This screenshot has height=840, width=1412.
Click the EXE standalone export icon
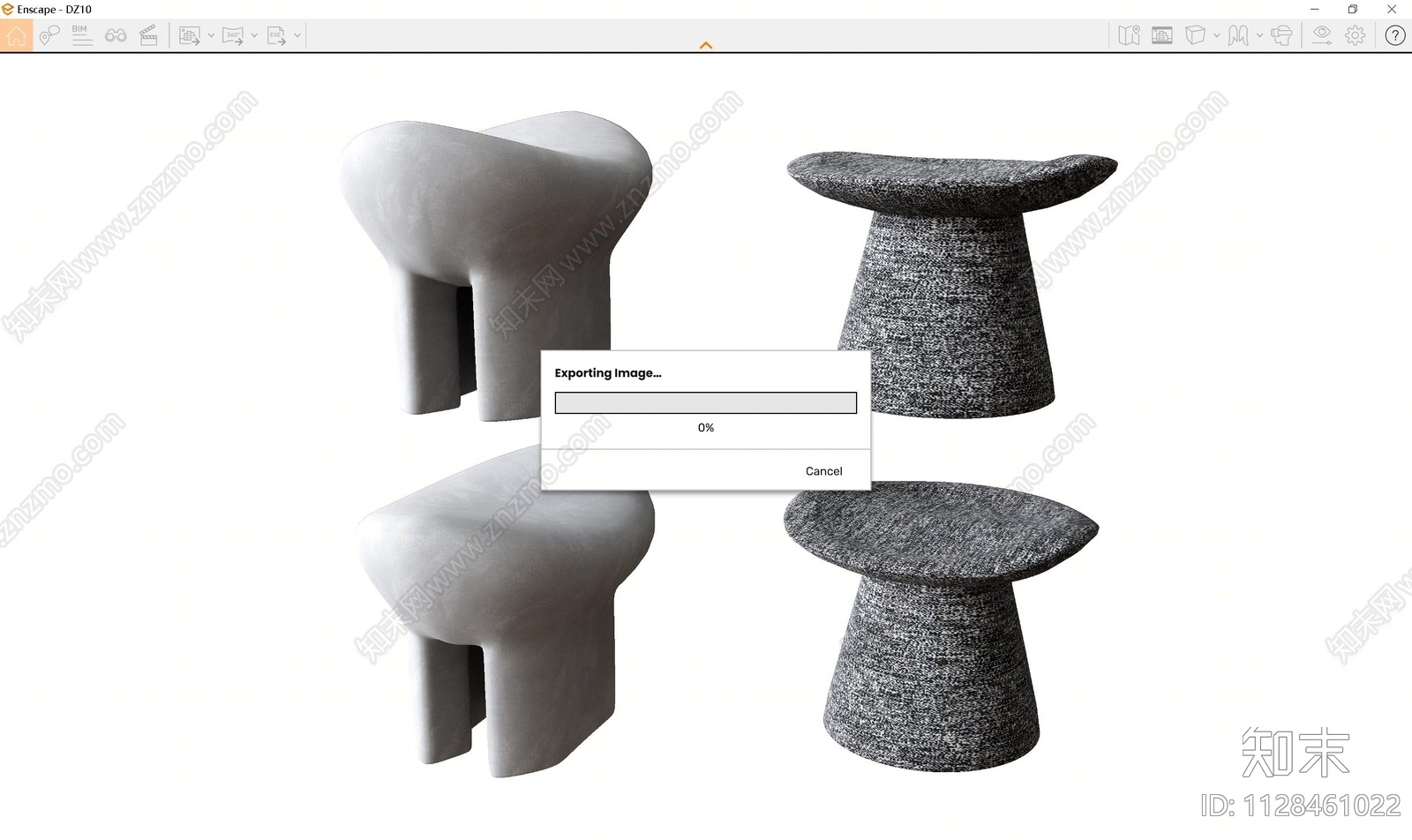[x=276, y=35]
